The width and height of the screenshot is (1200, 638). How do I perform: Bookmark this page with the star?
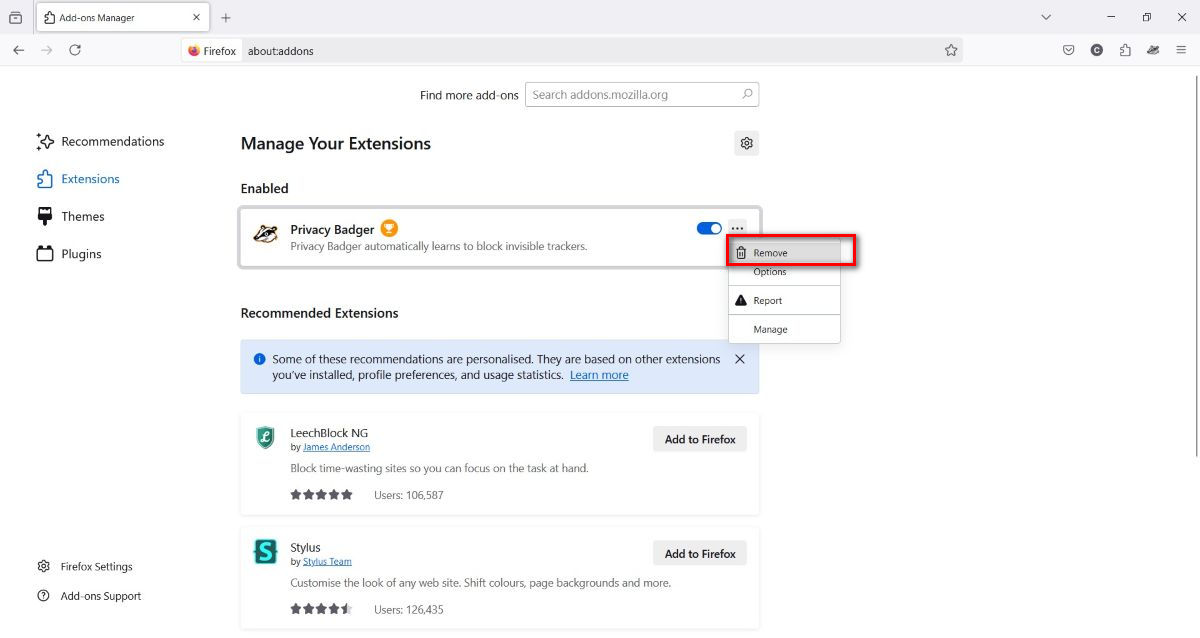951,50
